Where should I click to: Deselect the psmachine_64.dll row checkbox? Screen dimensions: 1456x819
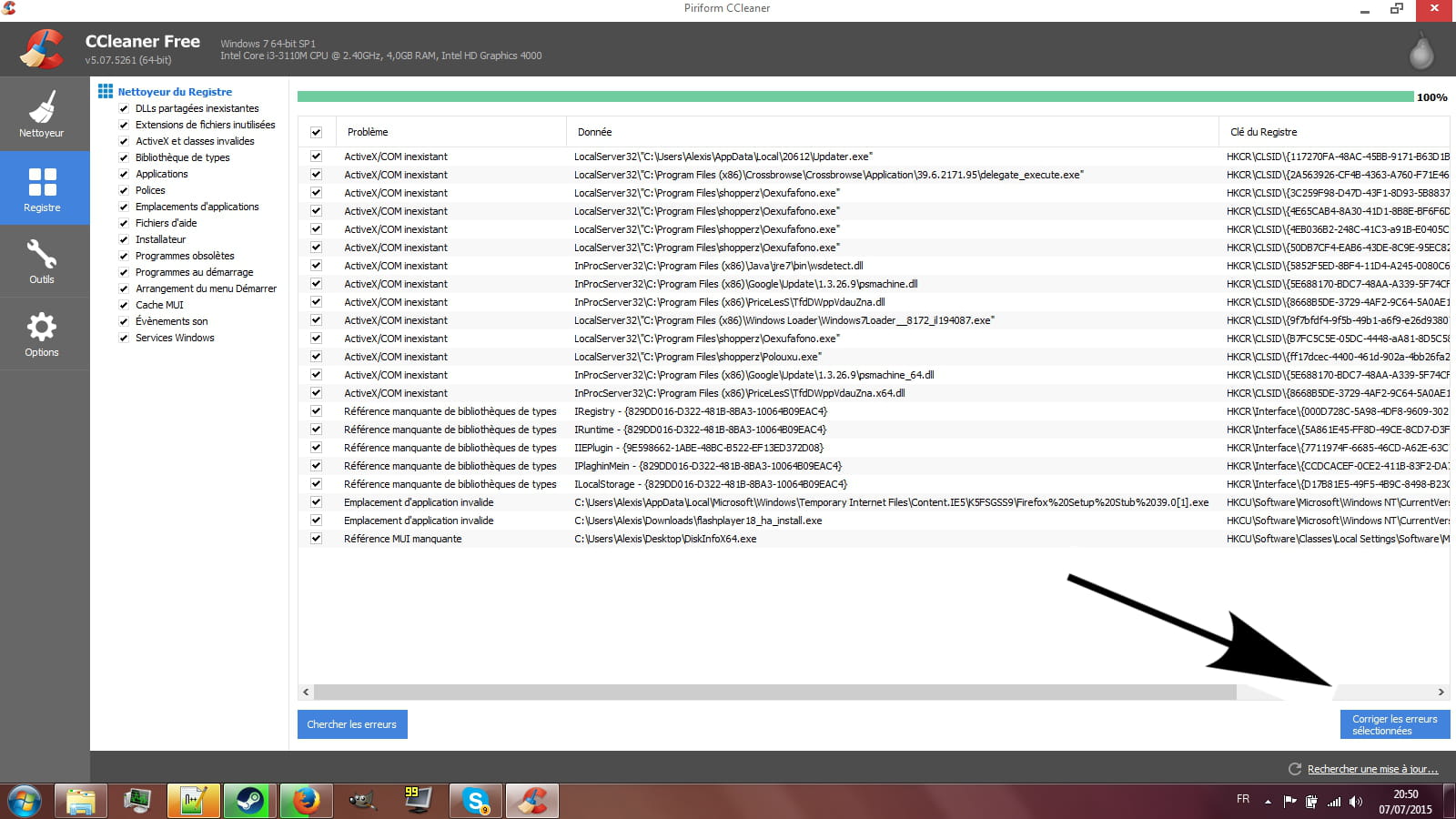coord(316,375)
